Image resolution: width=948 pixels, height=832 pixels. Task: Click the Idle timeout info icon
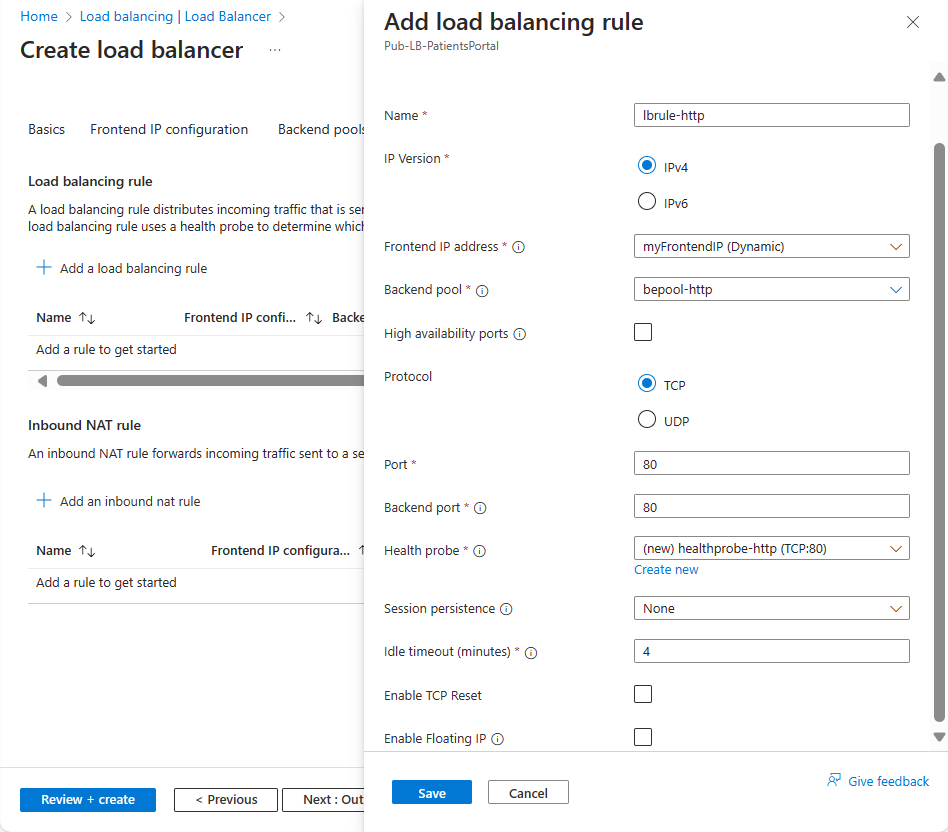(531, 652)
